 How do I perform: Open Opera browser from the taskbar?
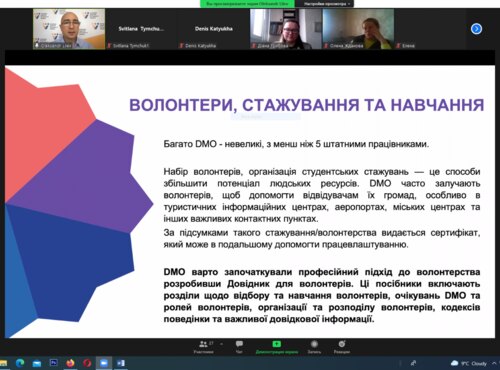[x=87, y=363]
